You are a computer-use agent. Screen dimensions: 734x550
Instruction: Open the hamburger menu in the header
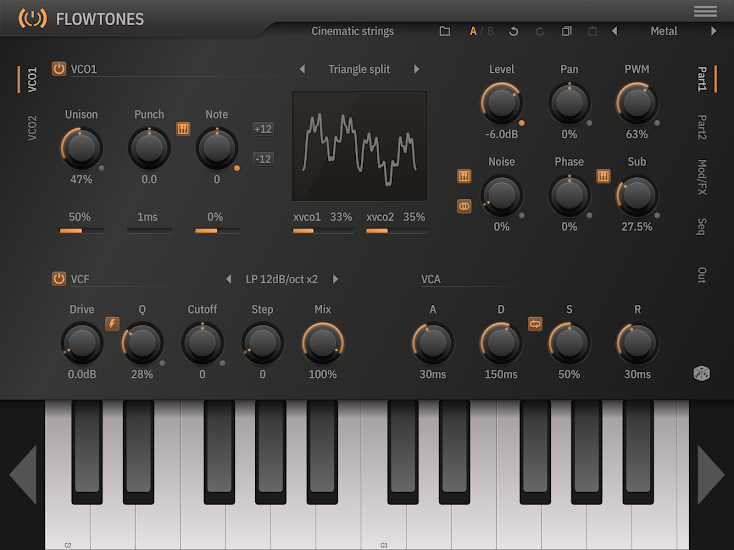[705, 11]
